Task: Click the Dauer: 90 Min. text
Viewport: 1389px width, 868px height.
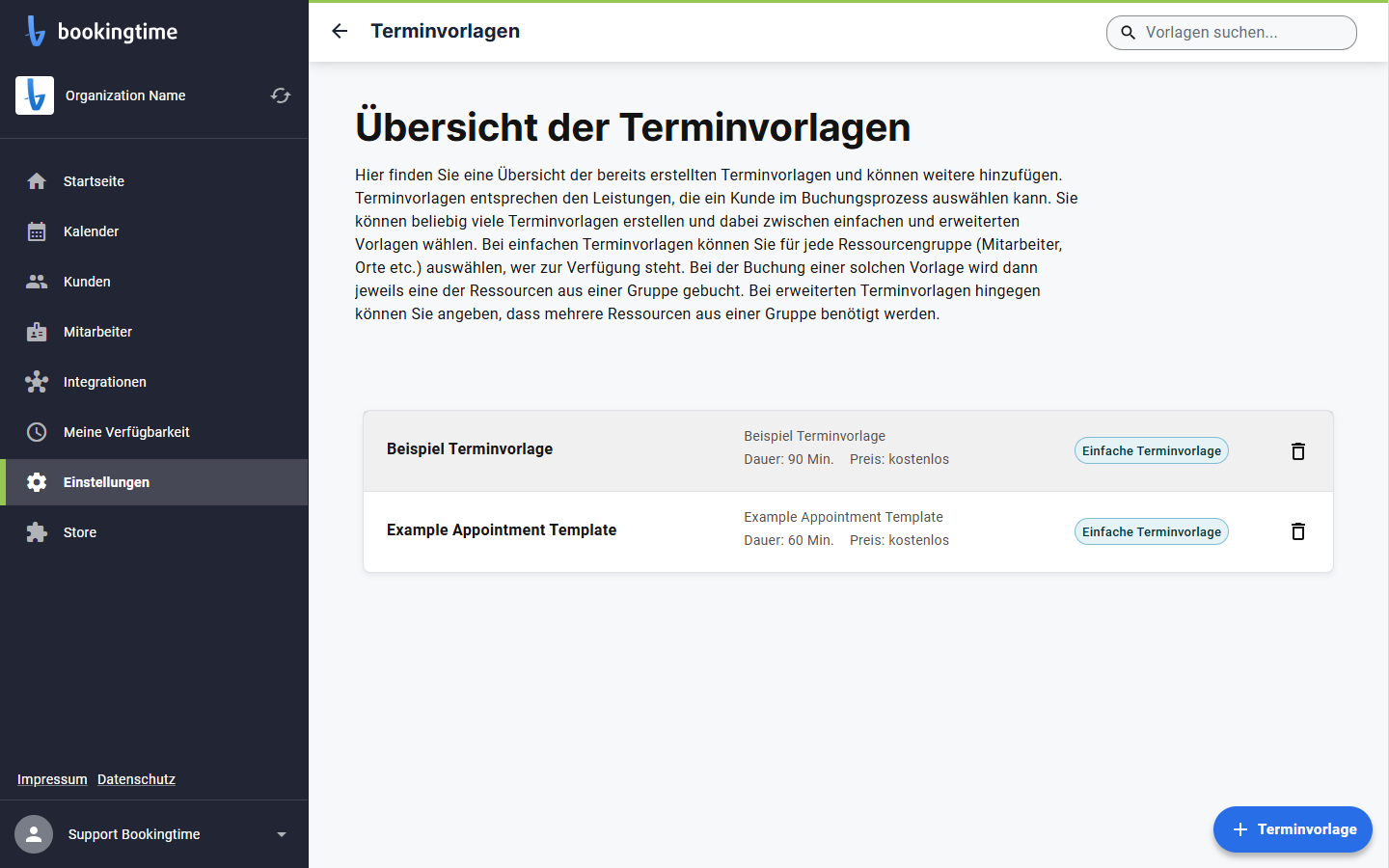Action: pyautogui.click(x=789, y=459)
